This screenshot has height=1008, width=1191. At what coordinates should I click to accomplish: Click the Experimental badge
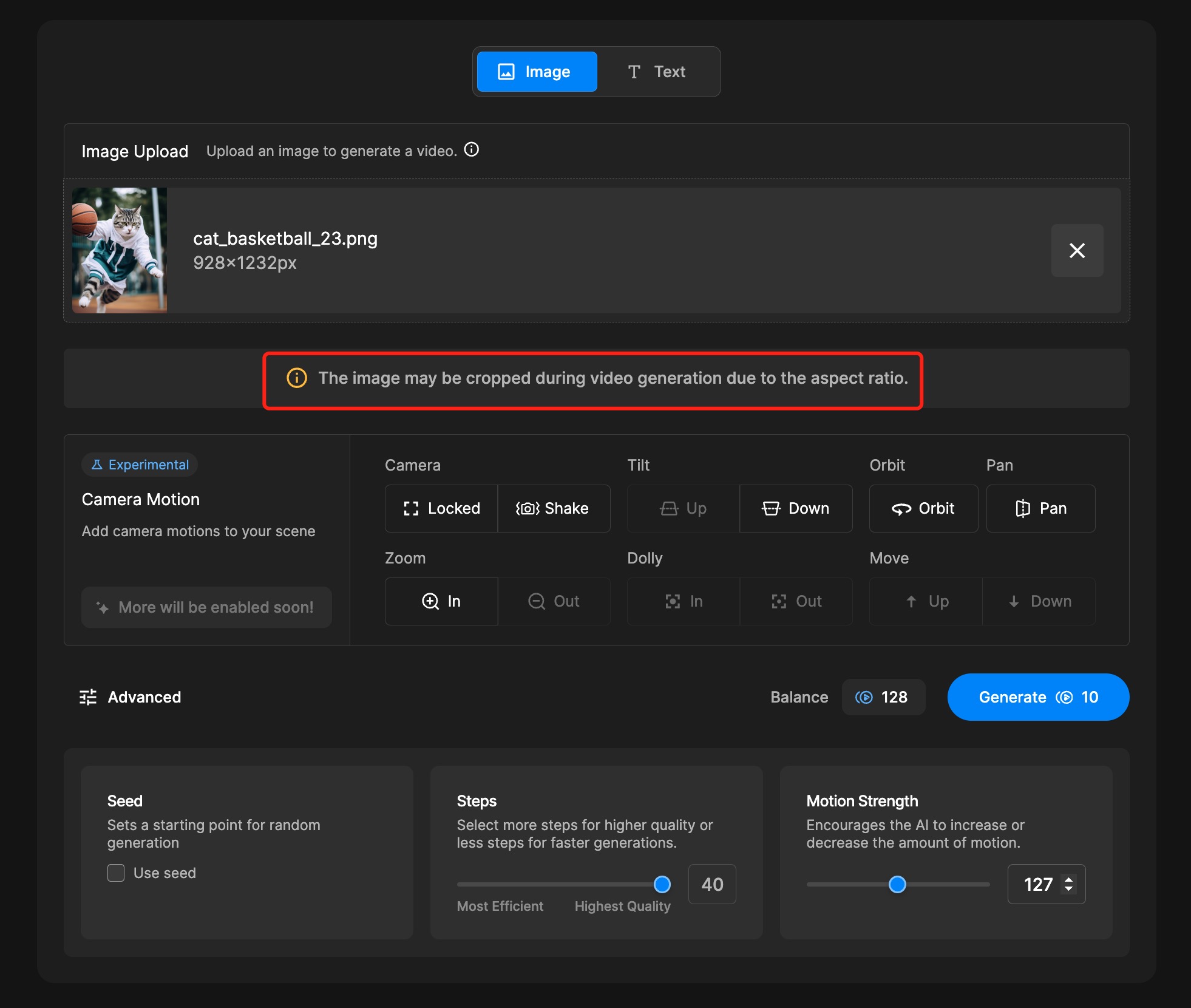(x=140, y=465)
